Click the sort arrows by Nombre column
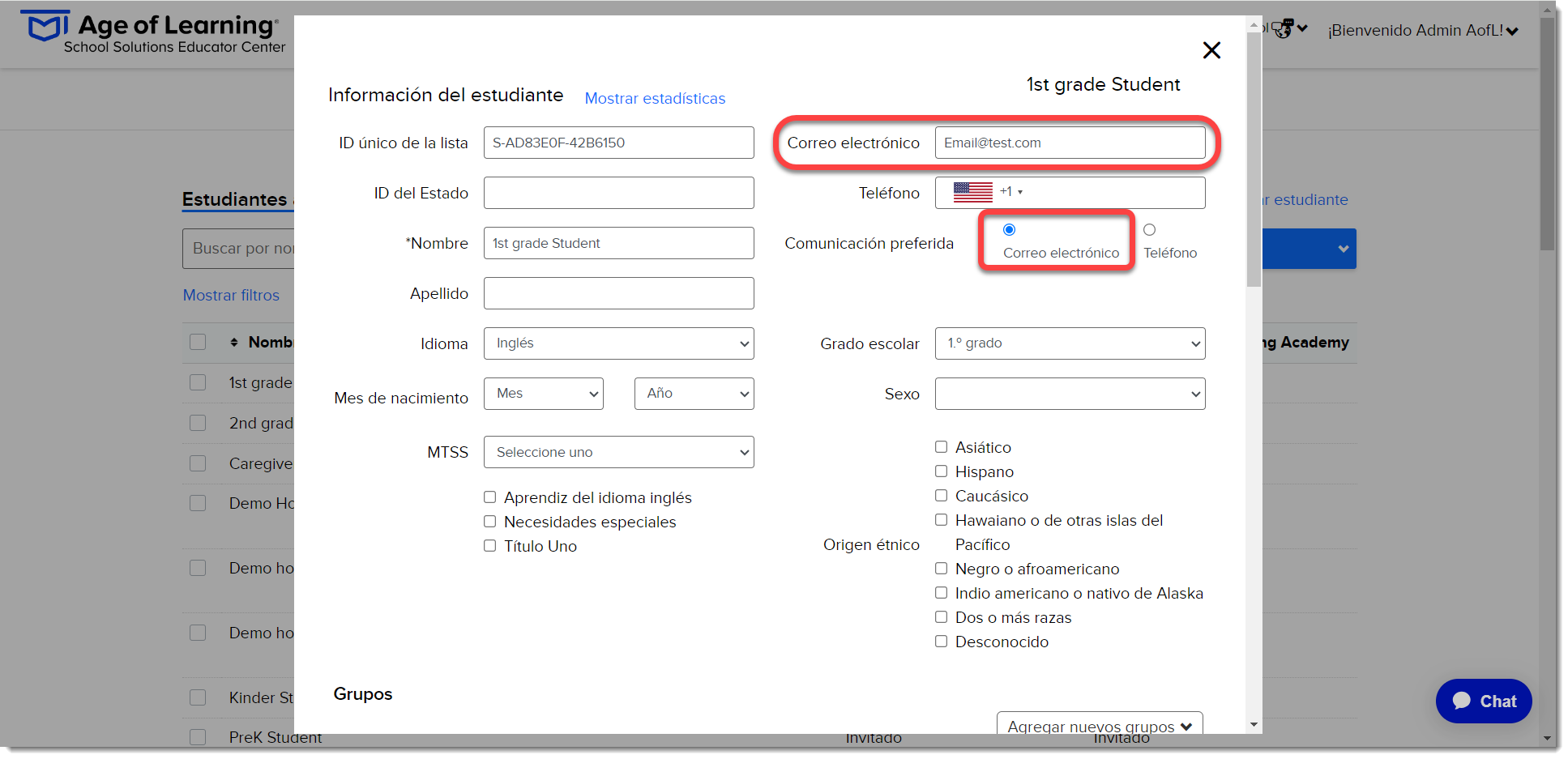This screenshot has width=1568, height=759. point(234,342)
